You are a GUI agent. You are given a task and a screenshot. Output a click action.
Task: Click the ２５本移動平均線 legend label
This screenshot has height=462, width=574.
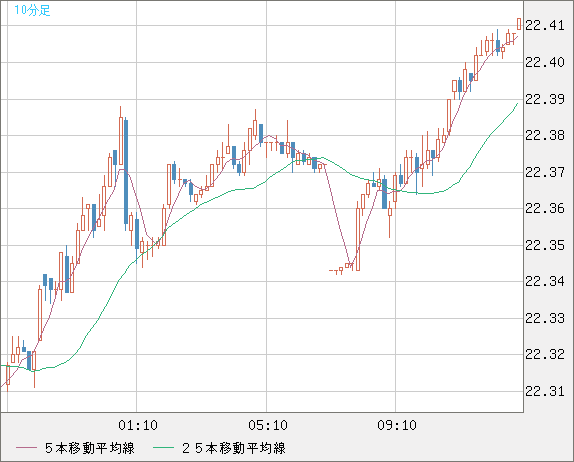pos(234,448)
